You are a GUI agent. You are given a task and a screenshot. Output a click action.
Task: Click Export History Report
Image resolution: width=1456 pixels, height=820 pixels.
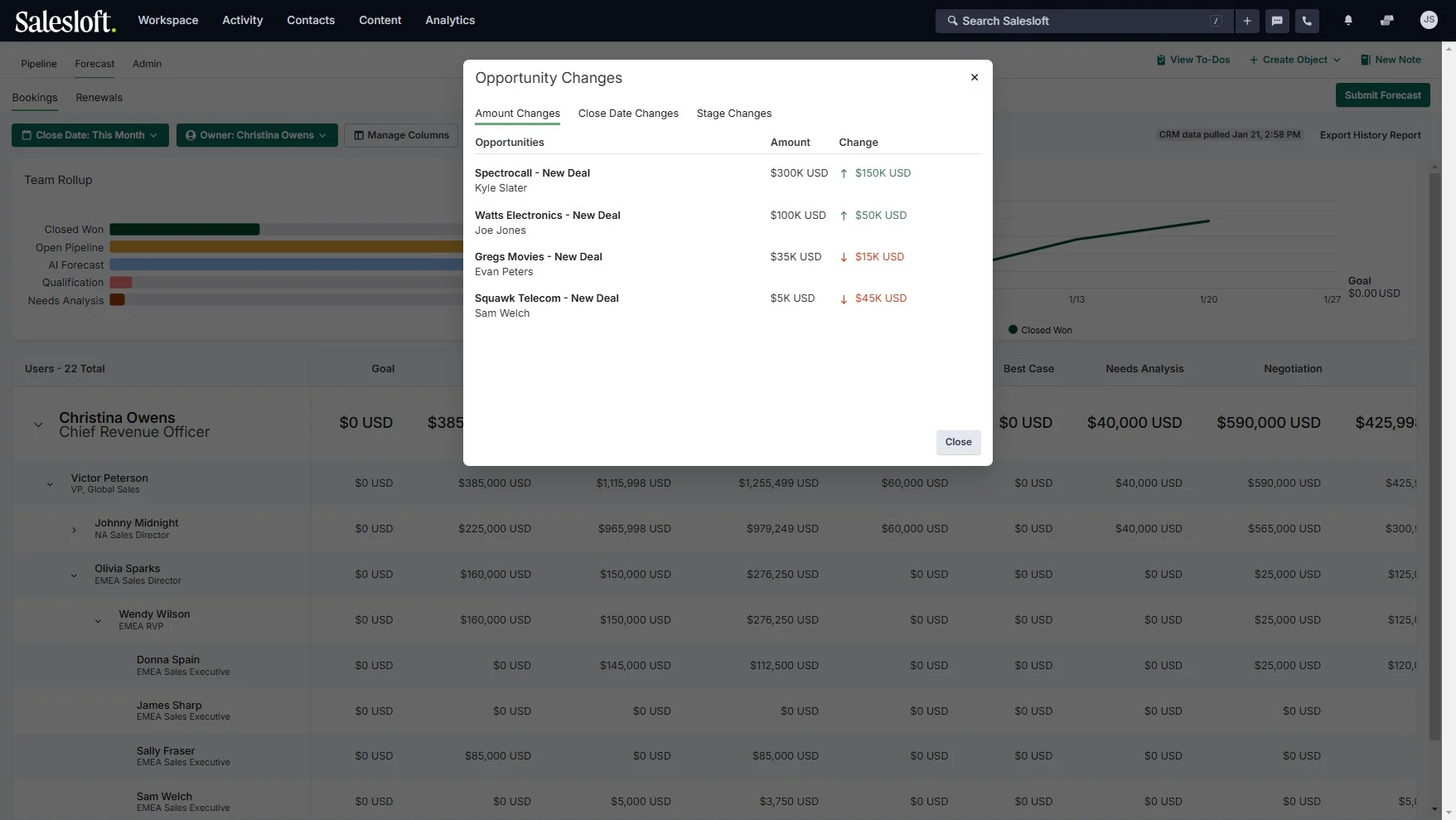pyautogui.click(x=1370, y=135)
